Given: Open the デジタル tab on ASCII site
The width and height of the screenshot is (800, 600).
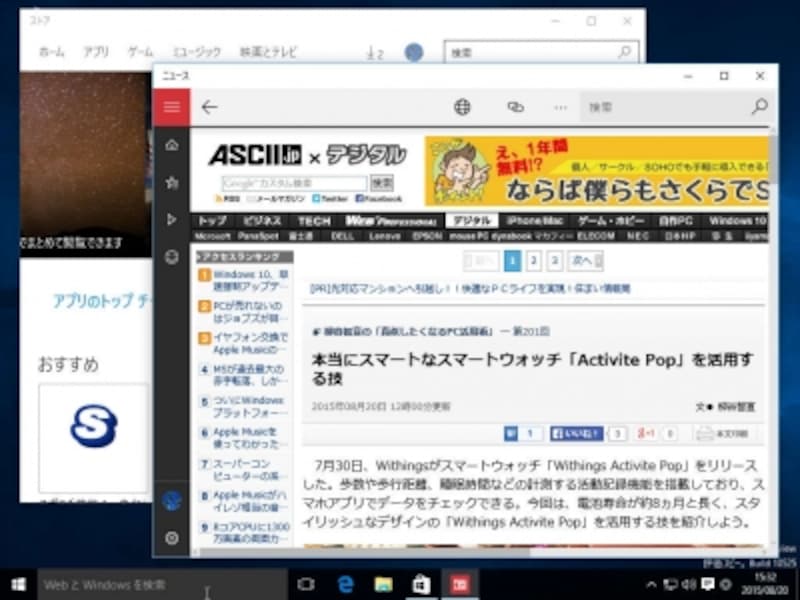Looking at the screenshot, I should tap(472, 220).
